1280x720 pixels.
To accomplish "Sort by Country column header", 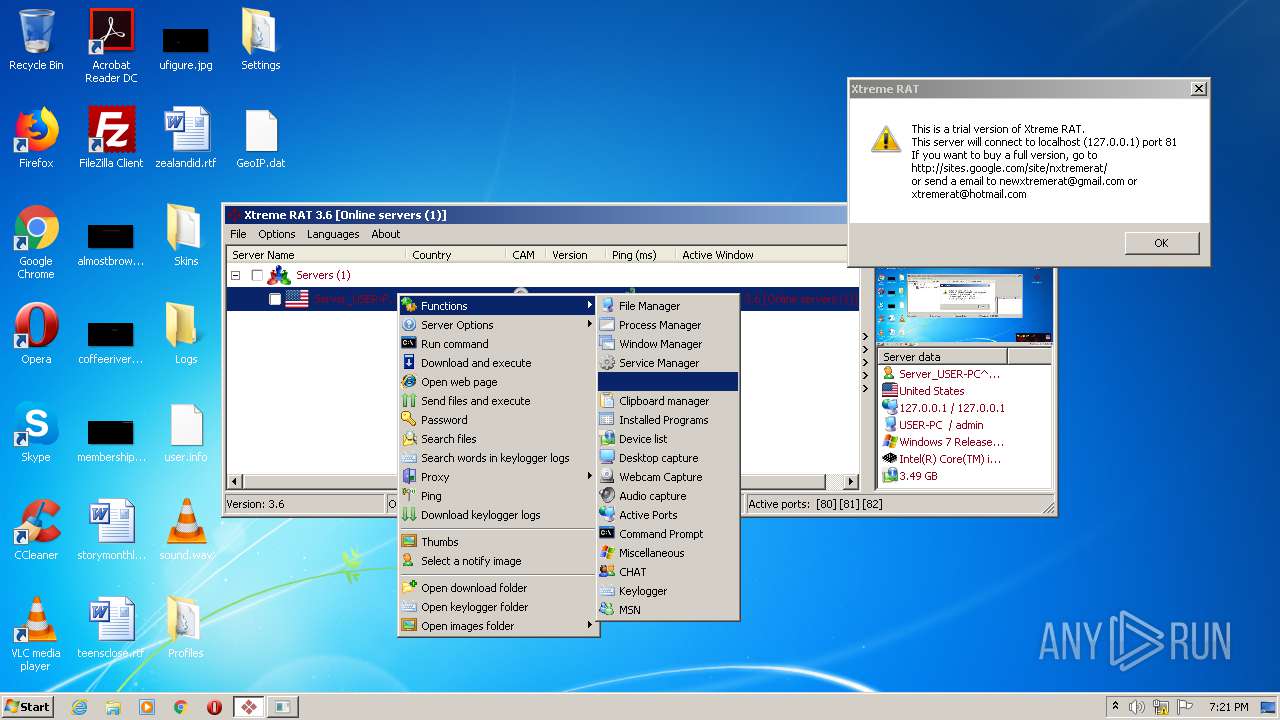I will coord(455,255).
